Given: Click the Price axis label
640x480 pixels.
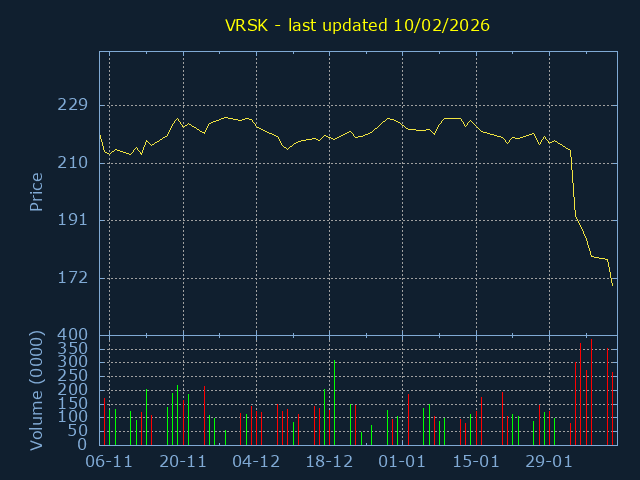Looking at the screenshot, I should tap(37, 192).
